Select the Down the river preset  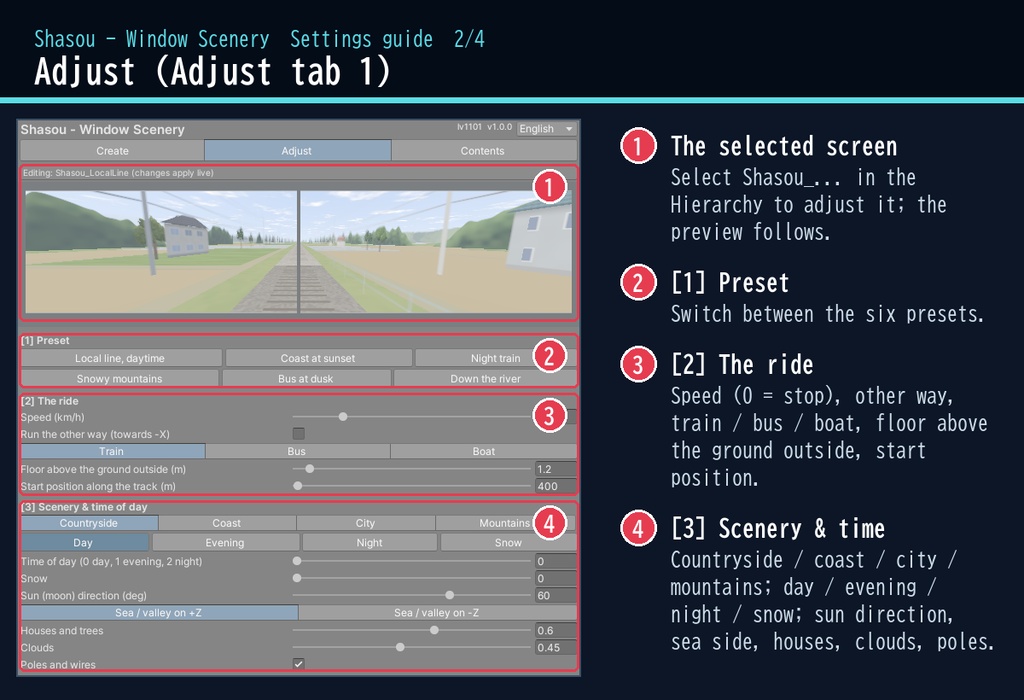point(485,378)
